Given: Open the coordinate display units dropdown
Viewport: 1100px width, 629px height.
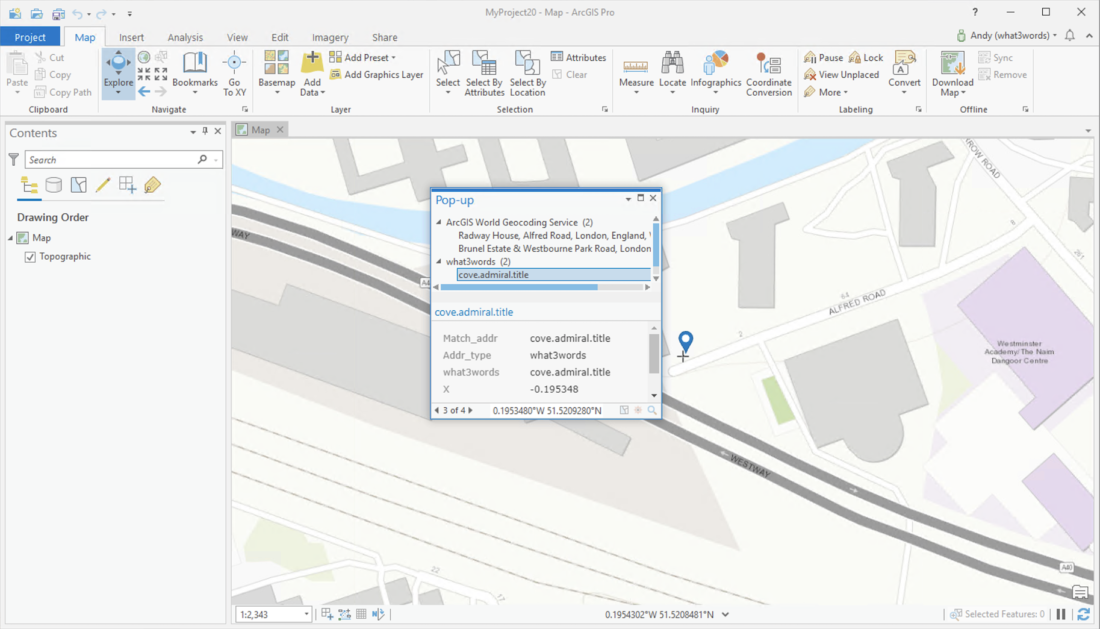Looking at the screenshot, I should (x=725, y=614).
